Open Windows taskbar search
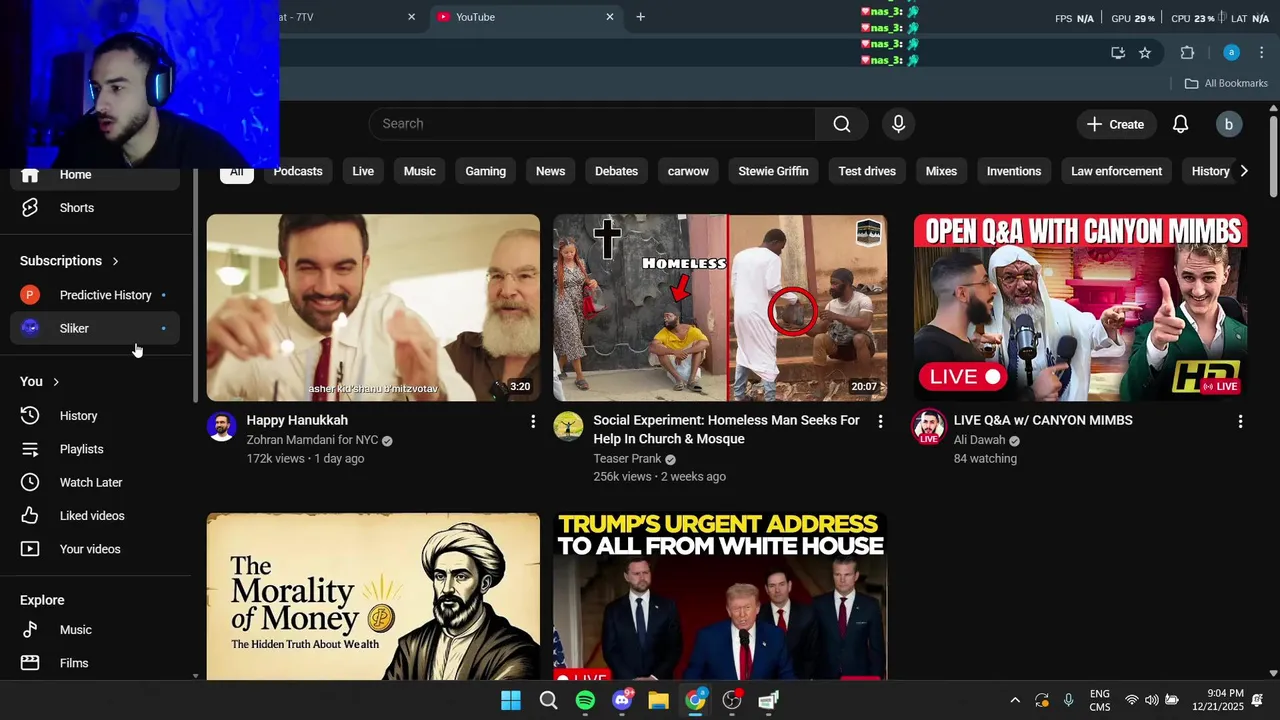 tap(548, 700)
